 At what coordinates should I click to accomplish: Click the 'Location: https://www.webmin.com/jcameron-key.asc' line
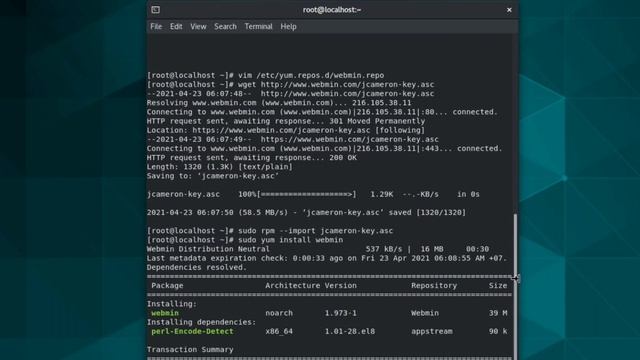[x=286, y=130]
